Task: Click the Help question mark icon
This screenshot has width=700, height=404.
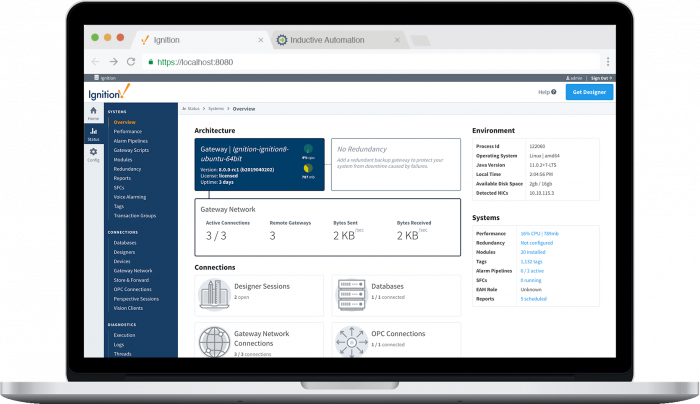Action: pyautogui.click(x=554, y=92)
